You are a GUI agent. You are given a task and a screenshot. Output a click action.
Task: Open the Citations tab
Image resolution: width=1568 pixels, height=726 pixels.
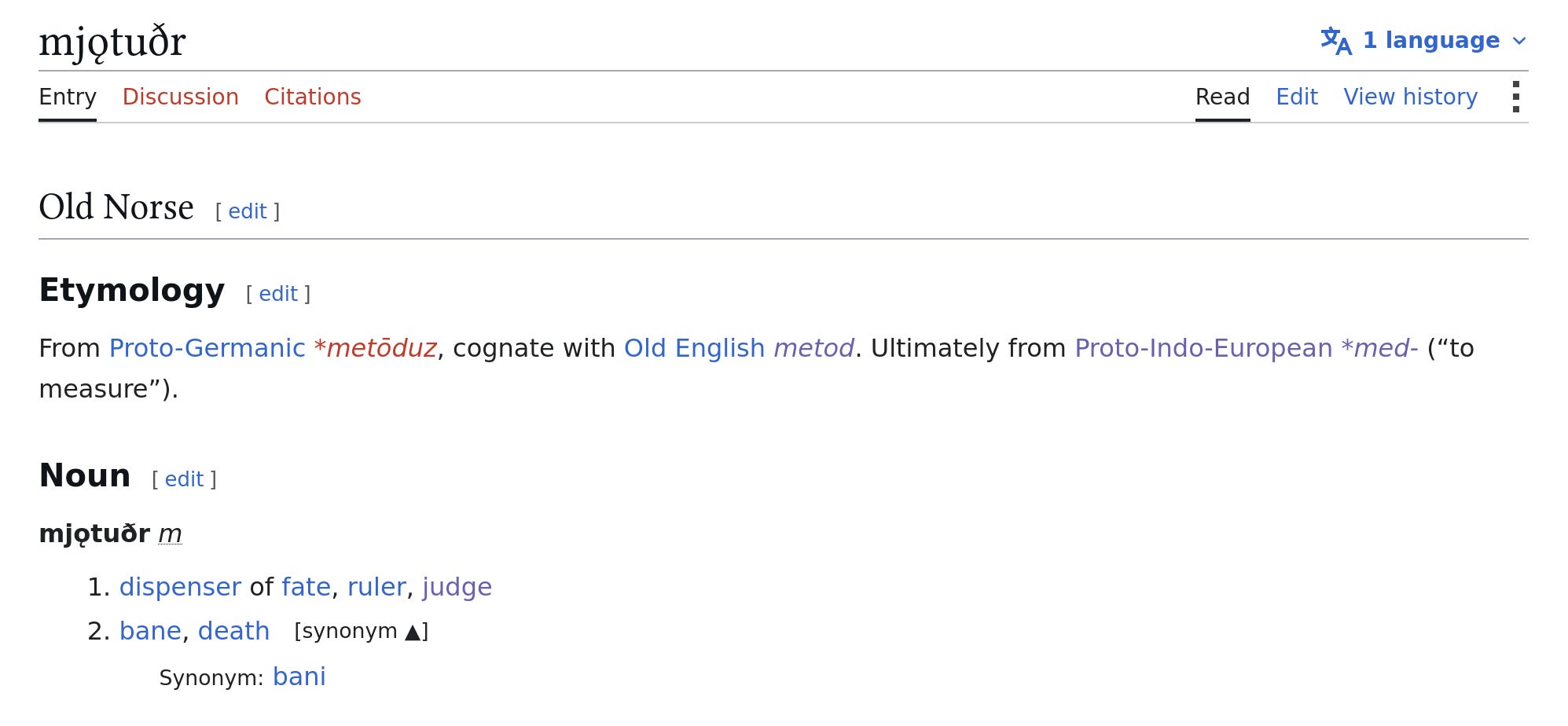tap(312, 97)
